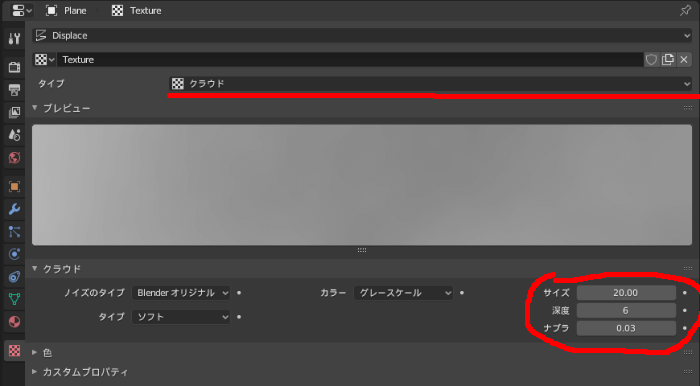Open the World properties tab
This screenshot has height=386, width=700.
point(14,158)
